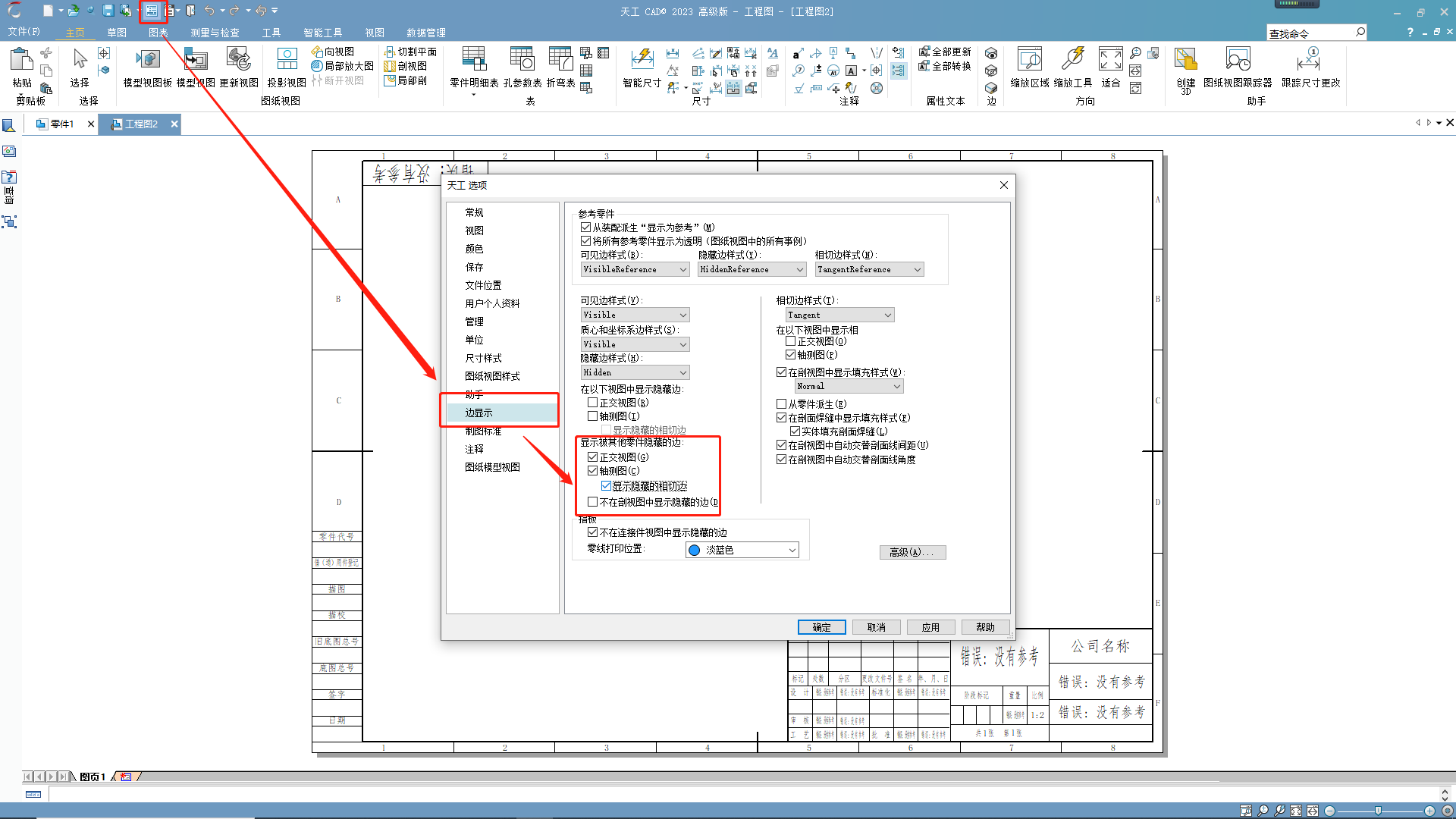Viewport: 1456px width, 819px height.
Task: Click the 适合 fit view icon
Action: (1111, 67)
